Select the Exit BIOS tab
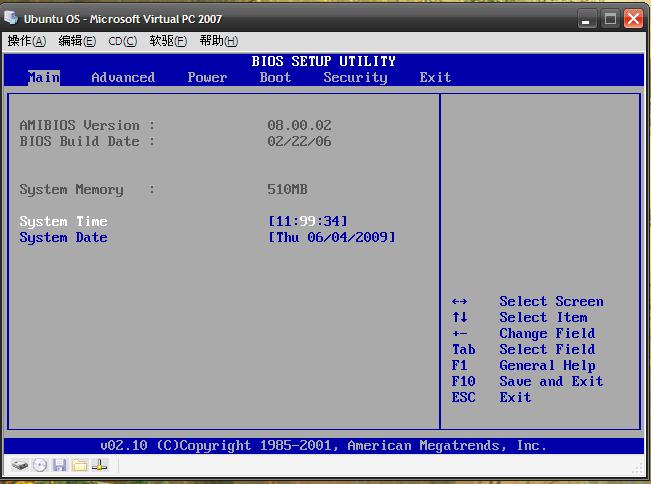 [x=435, y=77]
